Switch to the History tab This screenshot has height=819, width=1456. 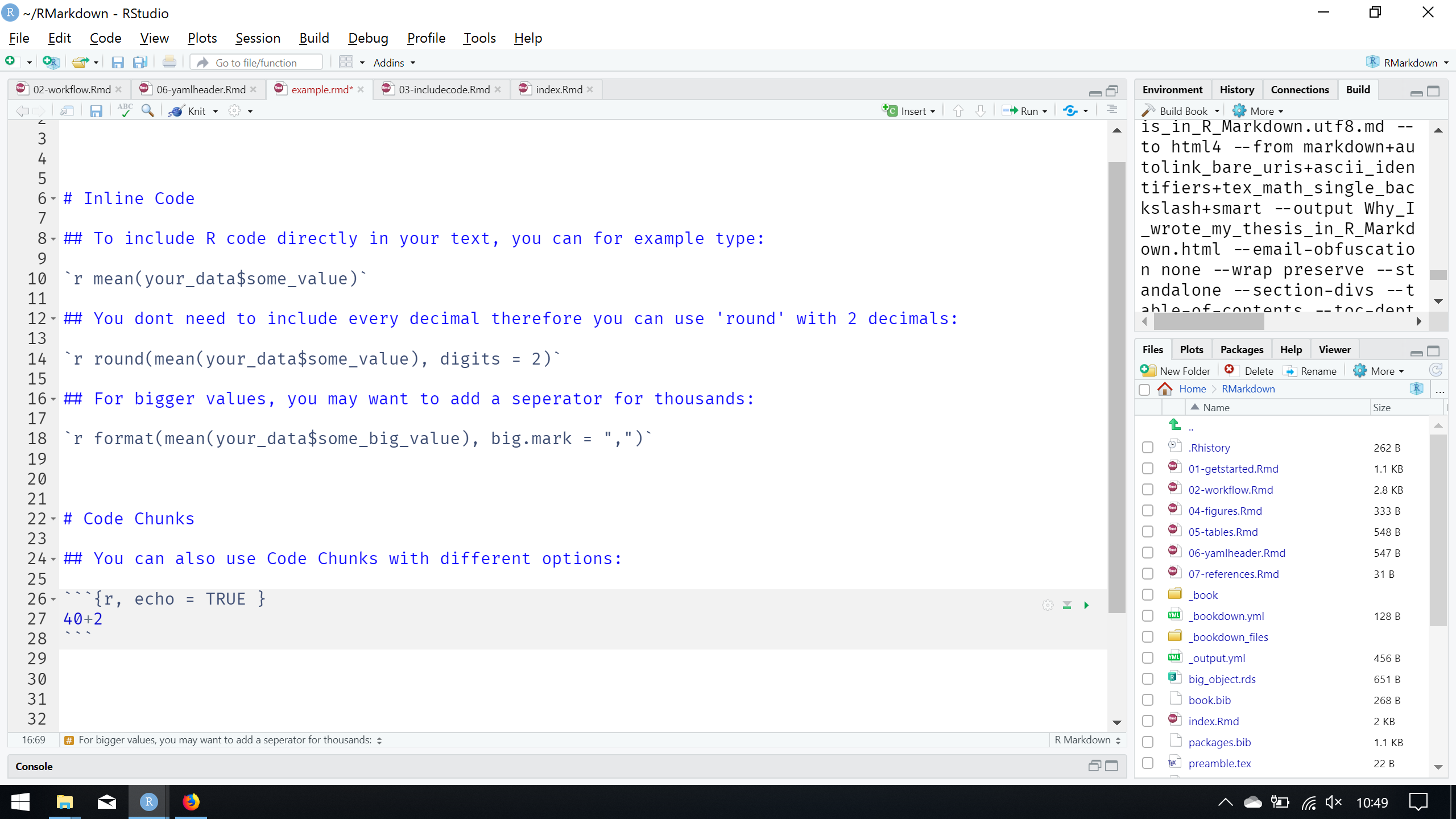1237,89
